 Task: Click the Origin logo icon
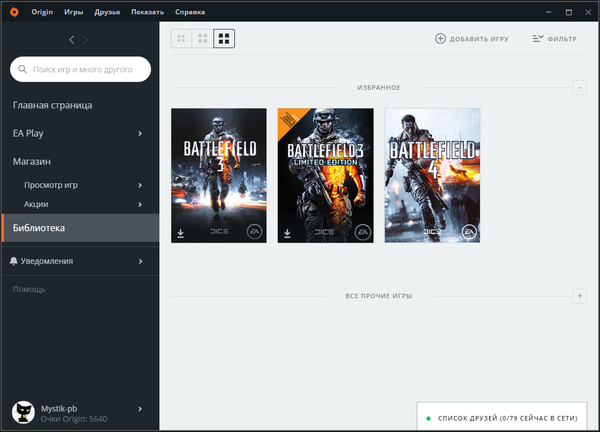pos(14,12)
